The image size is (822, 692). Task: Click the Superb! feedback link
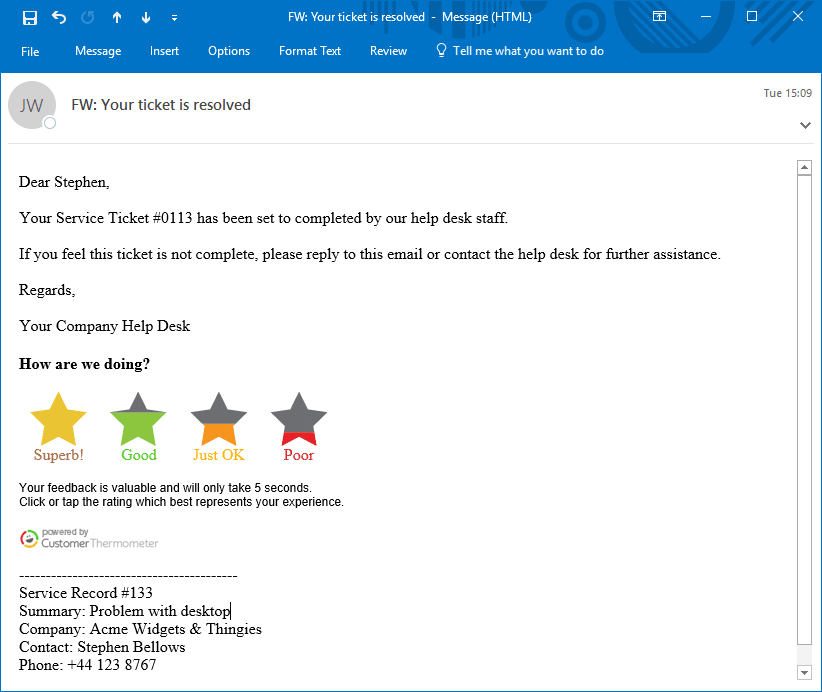(58, 454)
